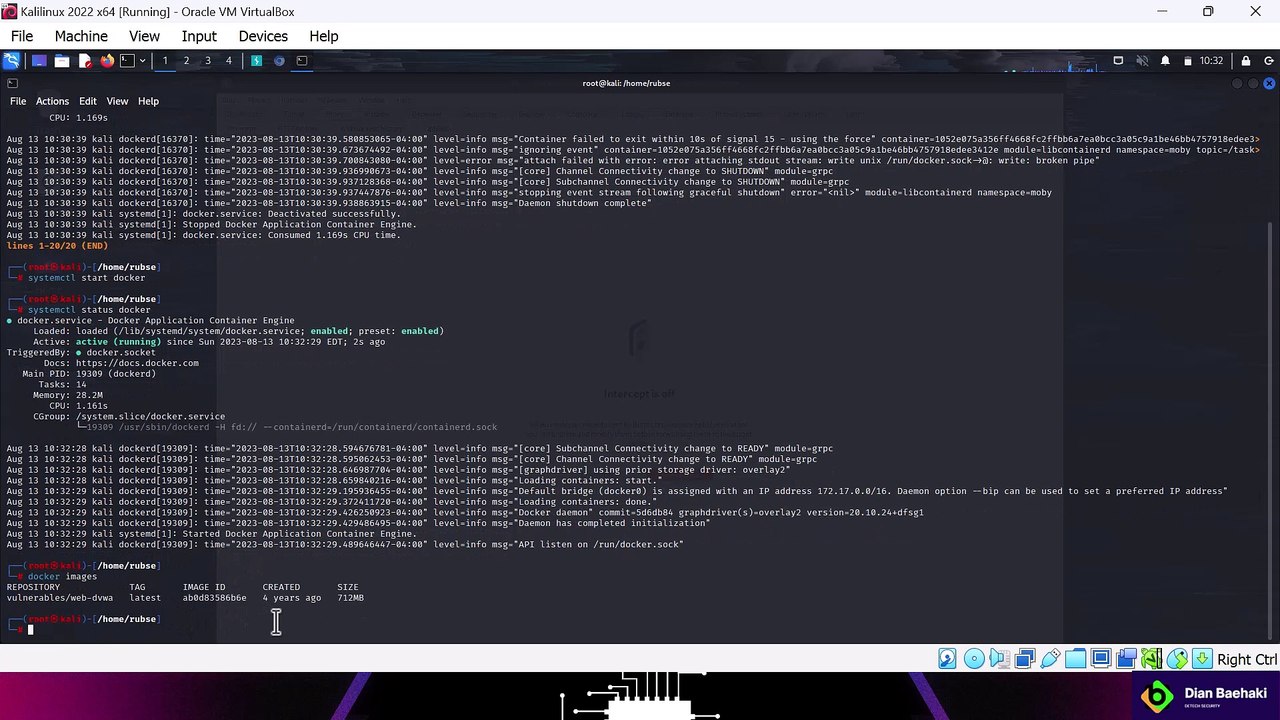Open the VirtualBox View menu

coord(144,36)
